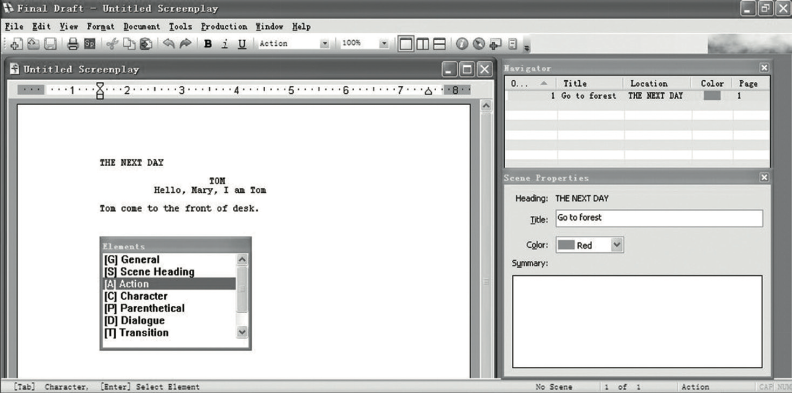Screen dimensions: 793x393
Task: Switch to horizontal split view icon
Action: tap(439, 44)
